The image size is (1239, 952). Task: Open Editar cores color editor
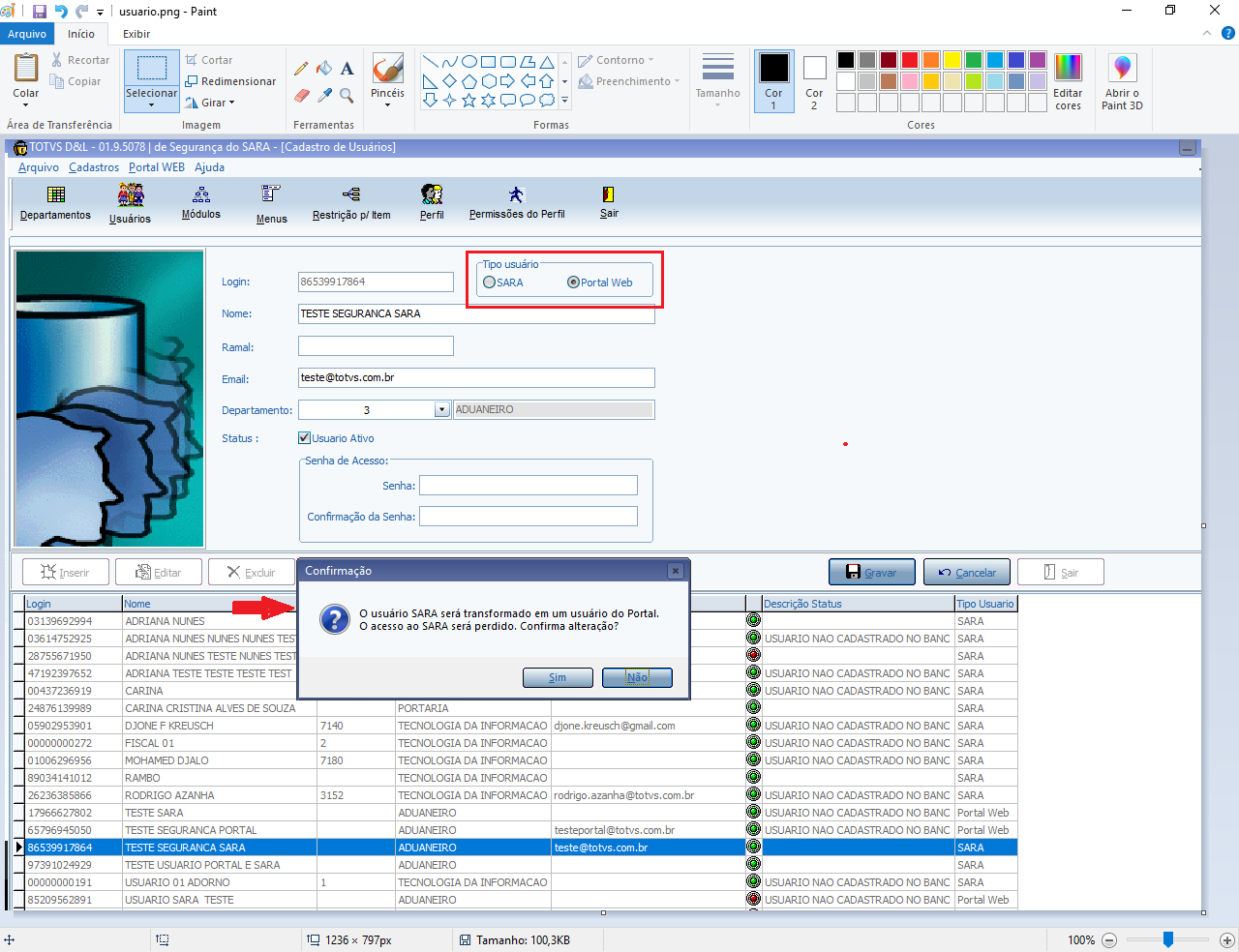[1068, 81]
